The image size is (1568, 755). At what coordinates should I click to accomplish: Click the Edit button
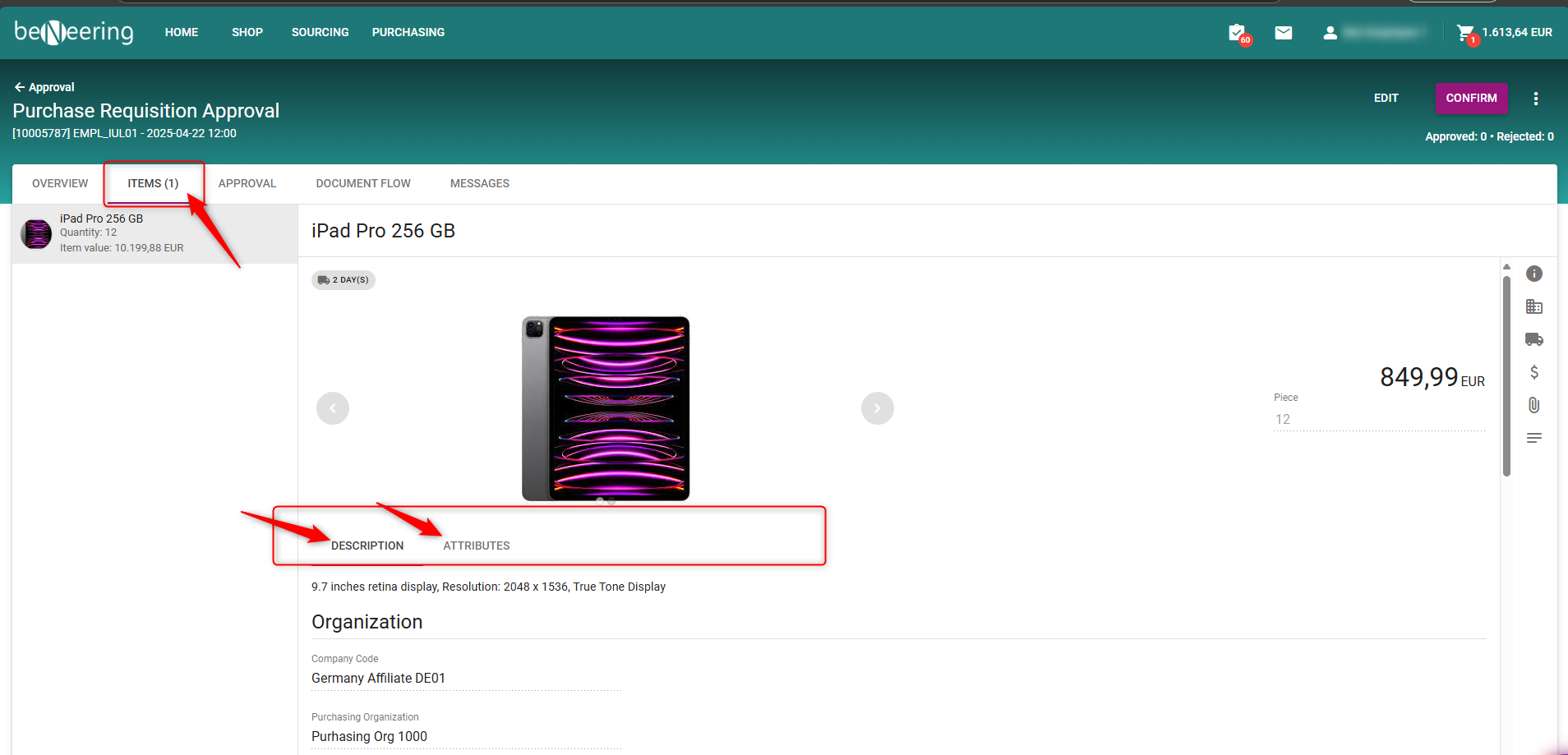coord(1386,98)
